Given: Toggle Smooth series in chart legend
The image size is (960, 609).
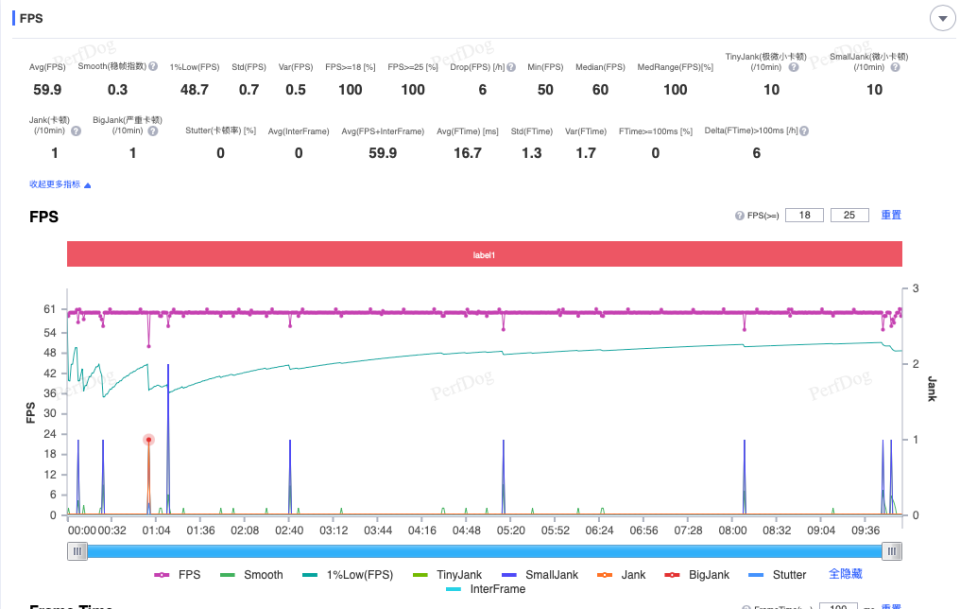Looking at the screenshot, I should [x=251, y=575].
